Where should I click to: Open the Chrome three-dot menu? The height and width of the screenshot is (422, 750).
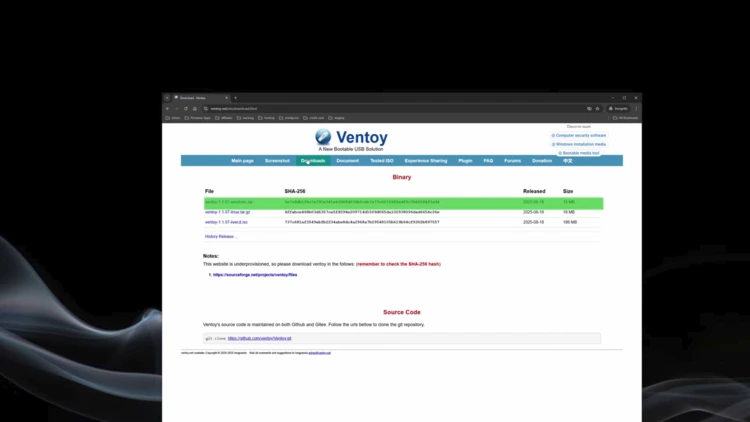(636, 109)
